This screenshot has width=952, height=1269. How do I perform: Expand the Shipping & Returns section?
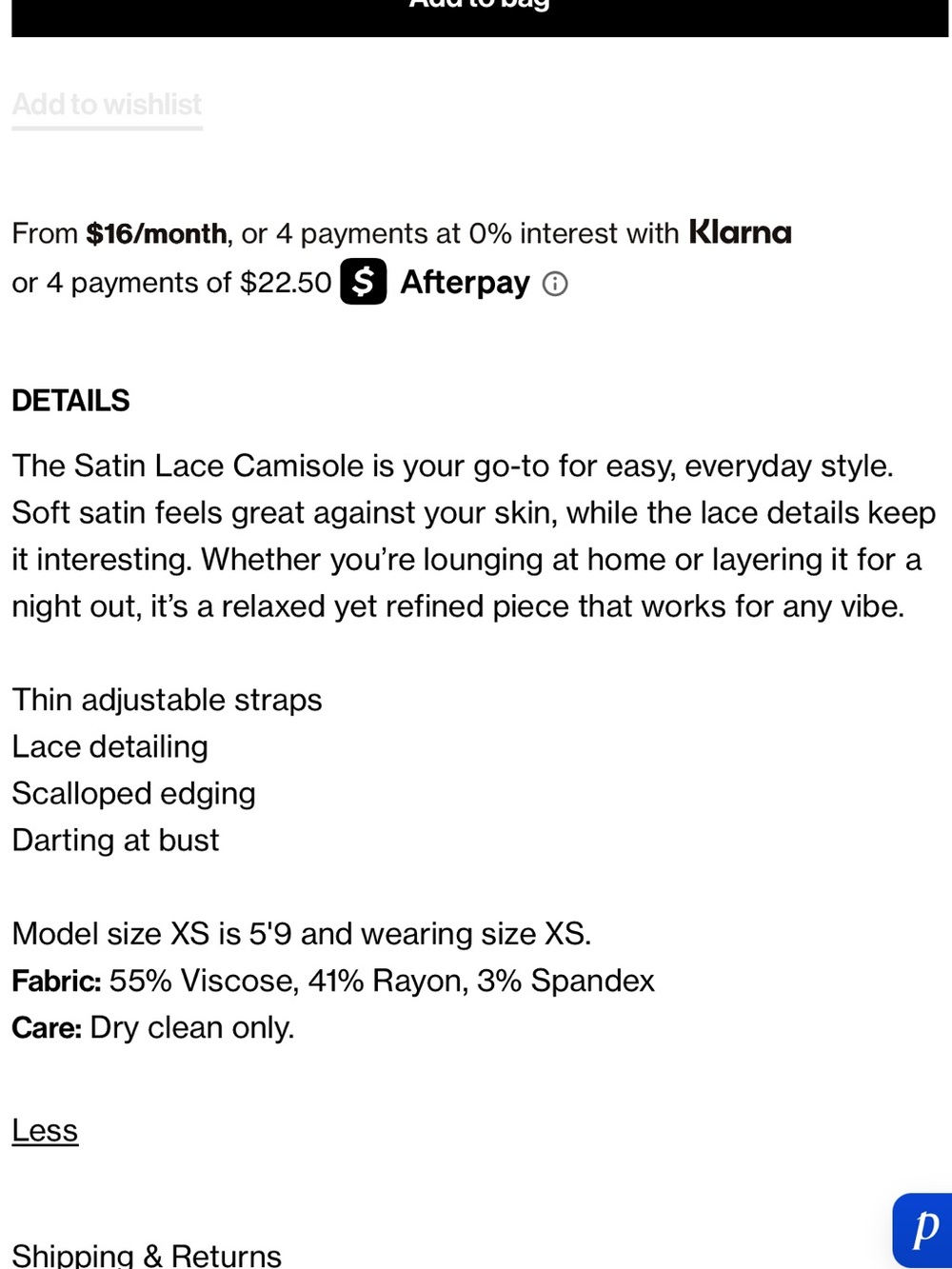coord(147,1254)
